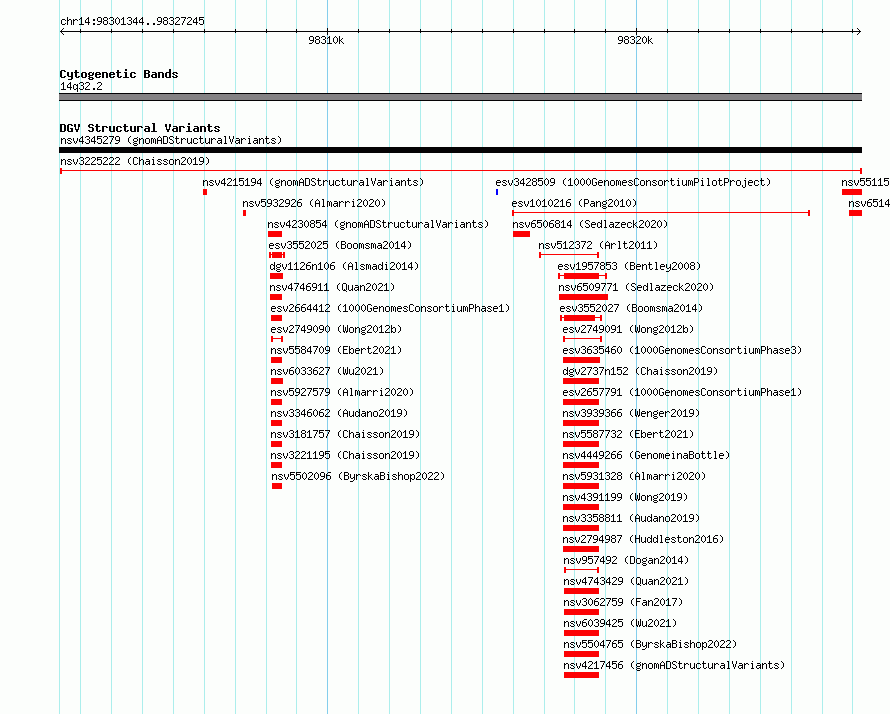
Task: Select nsv957492 (Dogan2014) entry
Action: [x=627, y=560]
